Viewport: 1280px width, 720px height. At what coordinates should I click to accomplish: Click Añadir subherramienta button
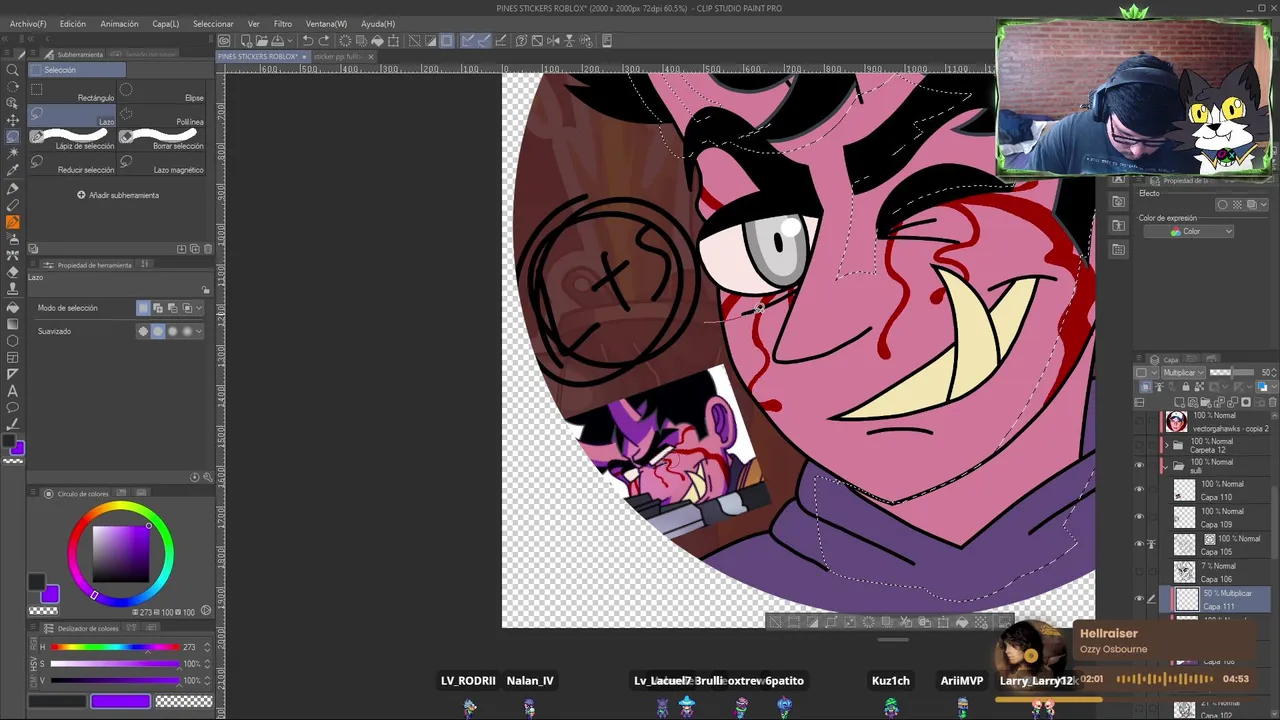click(118, 195)
